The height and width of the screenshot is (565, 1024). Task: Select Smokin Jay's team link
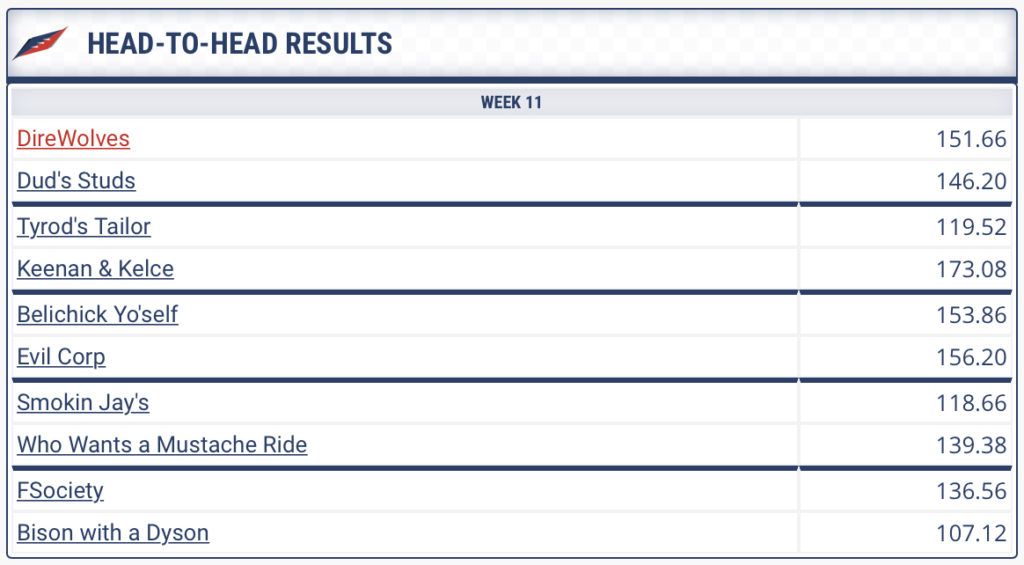[83, 403]
